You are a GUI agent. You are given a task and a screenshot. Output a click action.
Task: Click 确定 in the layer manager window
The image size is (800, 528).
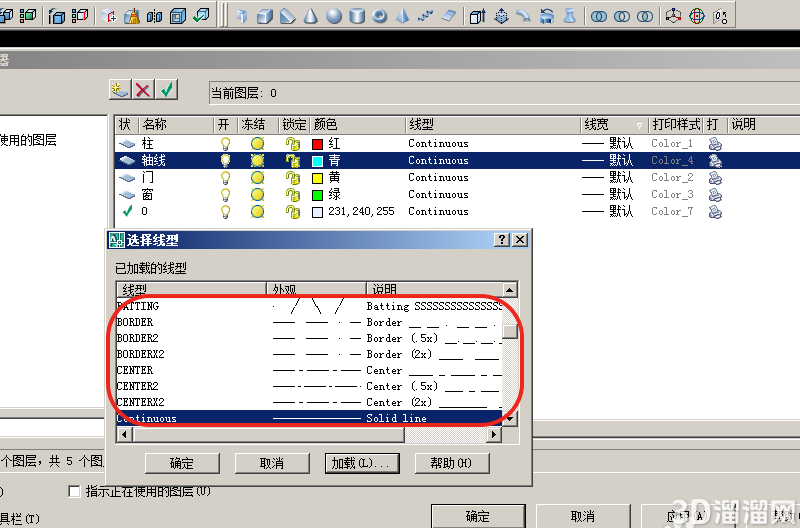click(478, 516)
